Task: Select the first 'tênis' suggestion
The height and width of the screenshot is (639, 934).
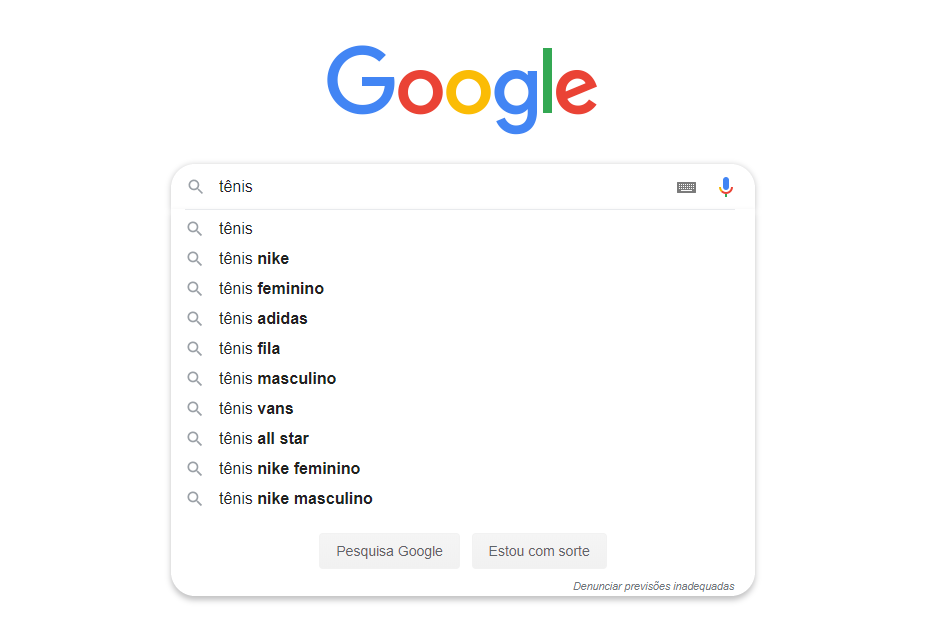Action: pyautogui.click(x=235, y=228)
